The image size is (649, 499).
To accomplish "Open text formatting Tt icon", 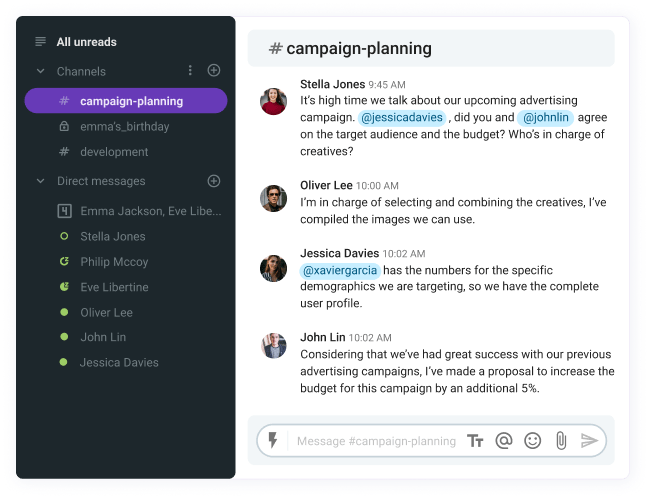I will point(475,441).
